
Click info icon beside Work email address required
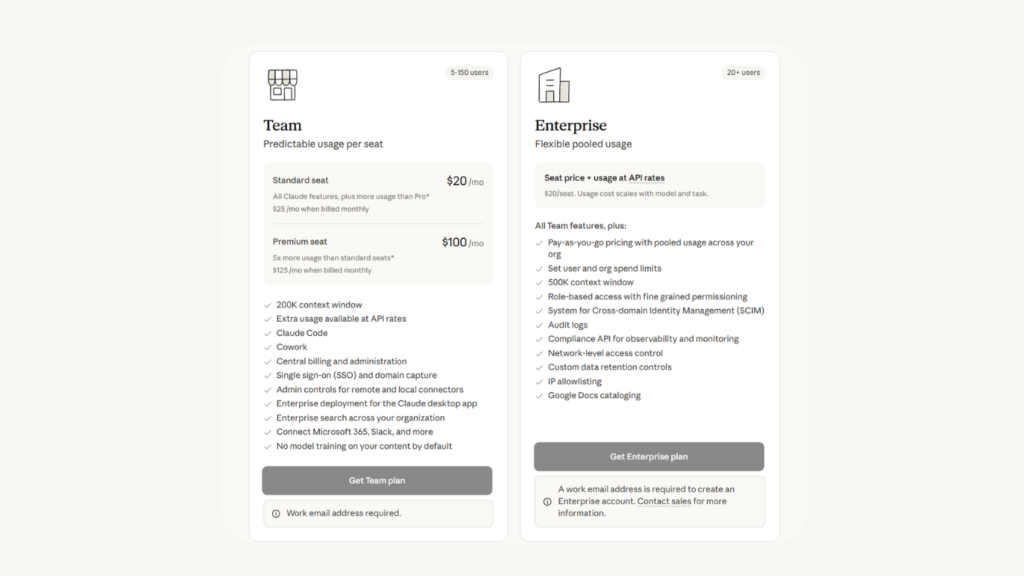276,513
